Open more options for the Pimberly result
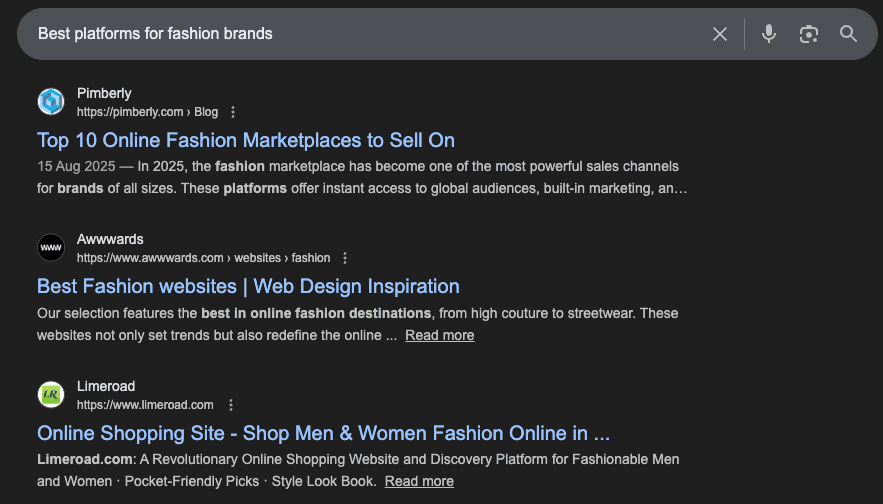This screenshot has width=883, height=504. click(233, 112)
